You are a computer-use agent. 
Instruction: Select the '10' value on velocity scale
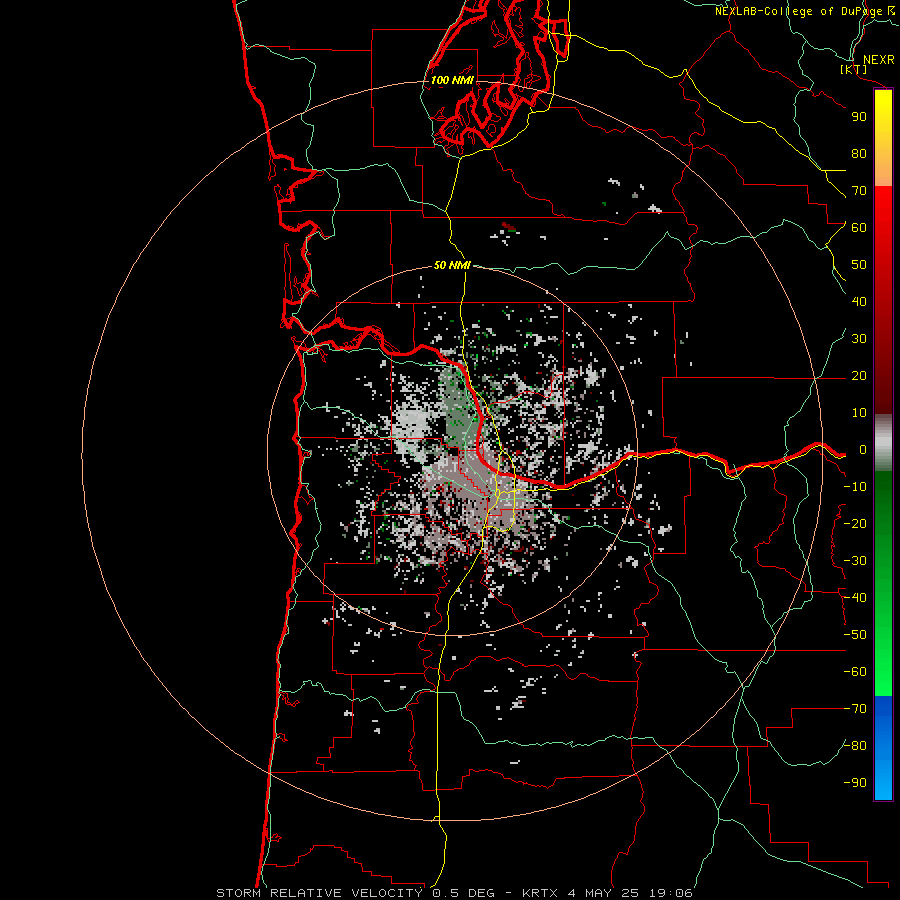coord(859,413)
